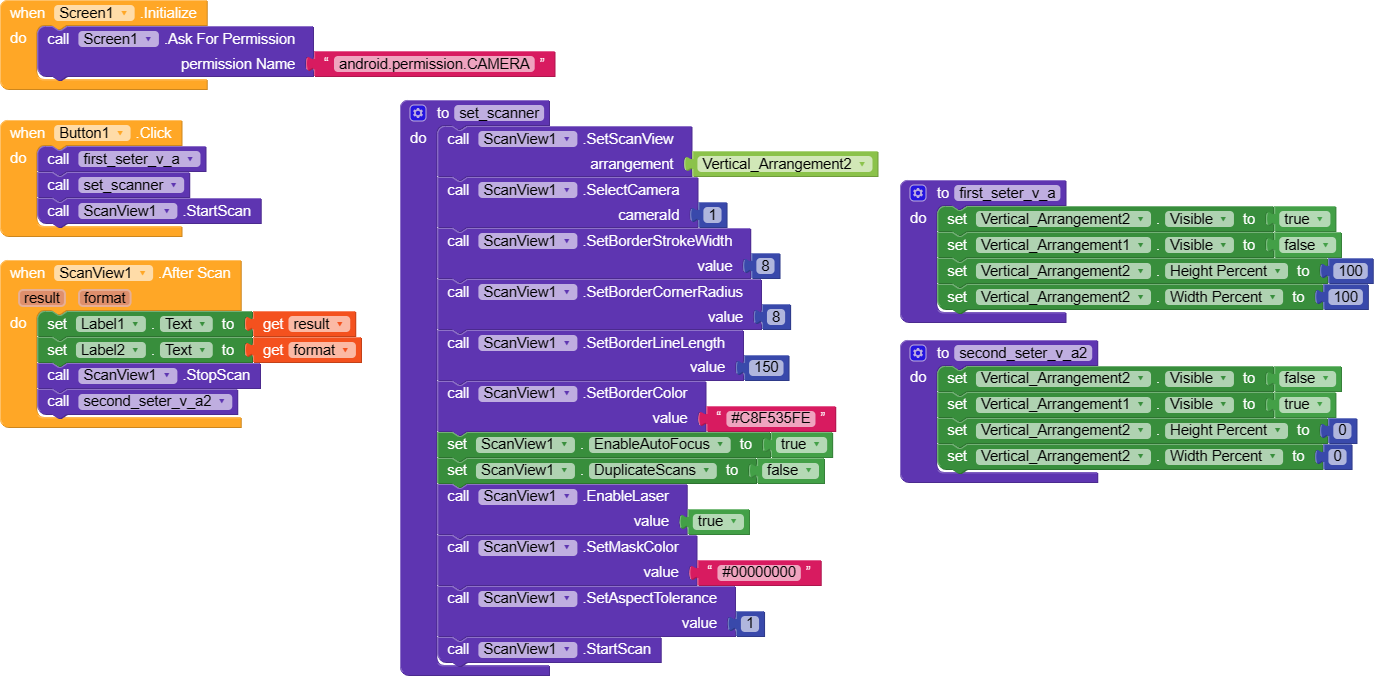Toggle the false value for Vertical_Arrangement2 Visible in second_seter_v_a2
The height and width of the screenshot is (676, 1374).
coord(1307,378)
